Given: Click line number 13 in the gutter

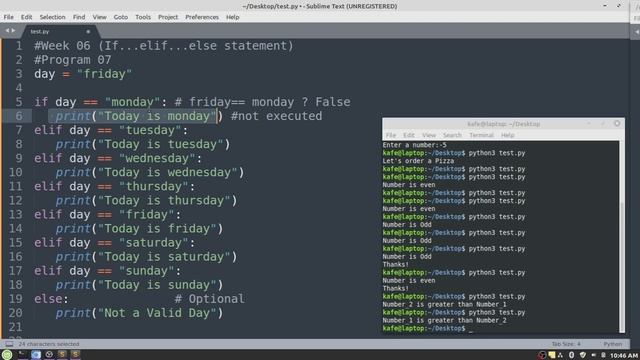Looking at the screenshot, I should (x=16, y=214).
